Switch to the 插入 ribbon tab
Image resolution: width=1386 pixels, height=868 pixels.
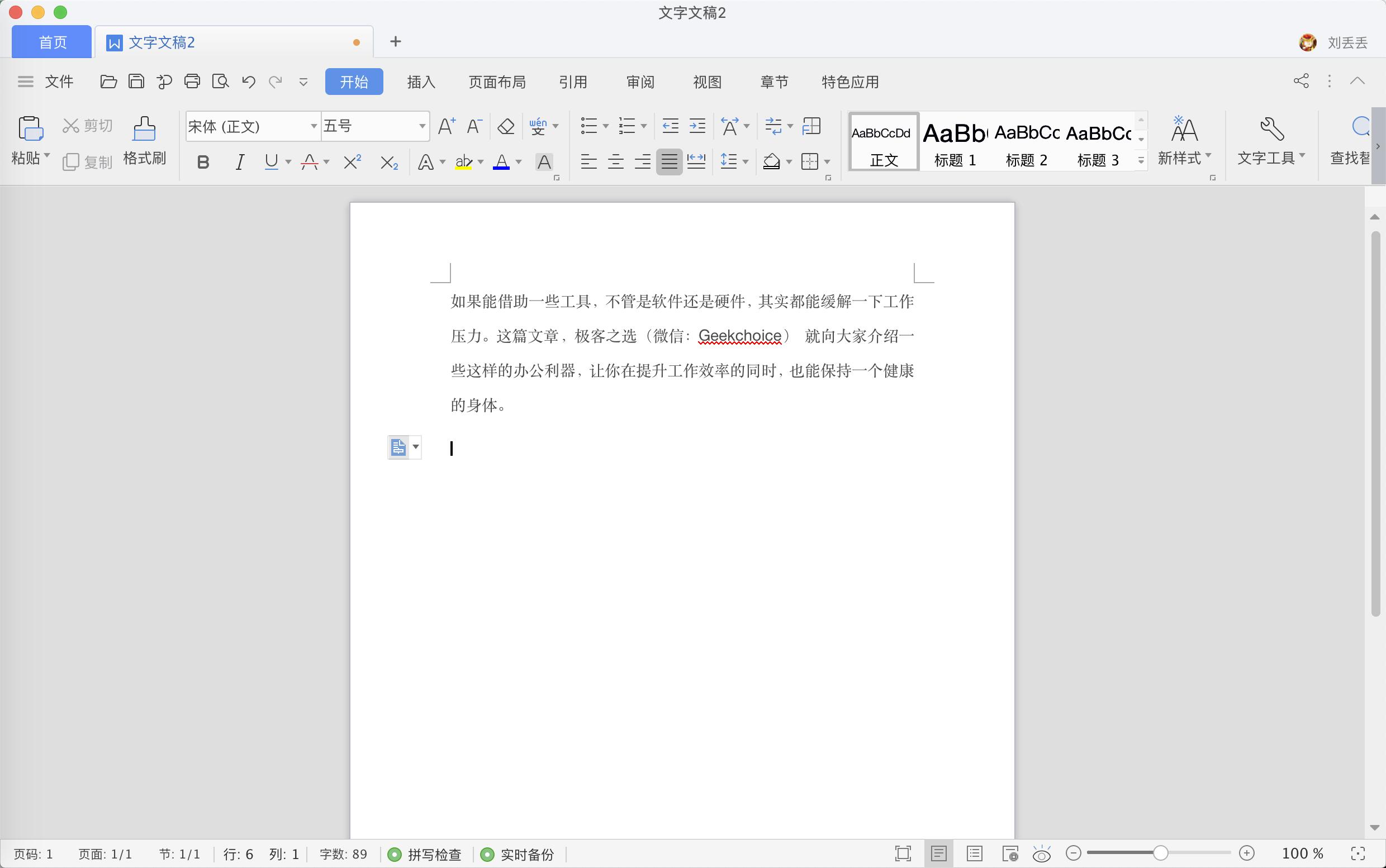click(x=420, y=82)
